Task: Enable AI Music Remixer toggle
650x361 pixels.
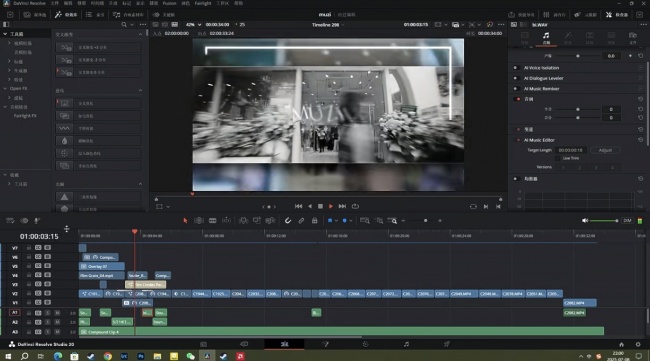Action: [516, 88]
